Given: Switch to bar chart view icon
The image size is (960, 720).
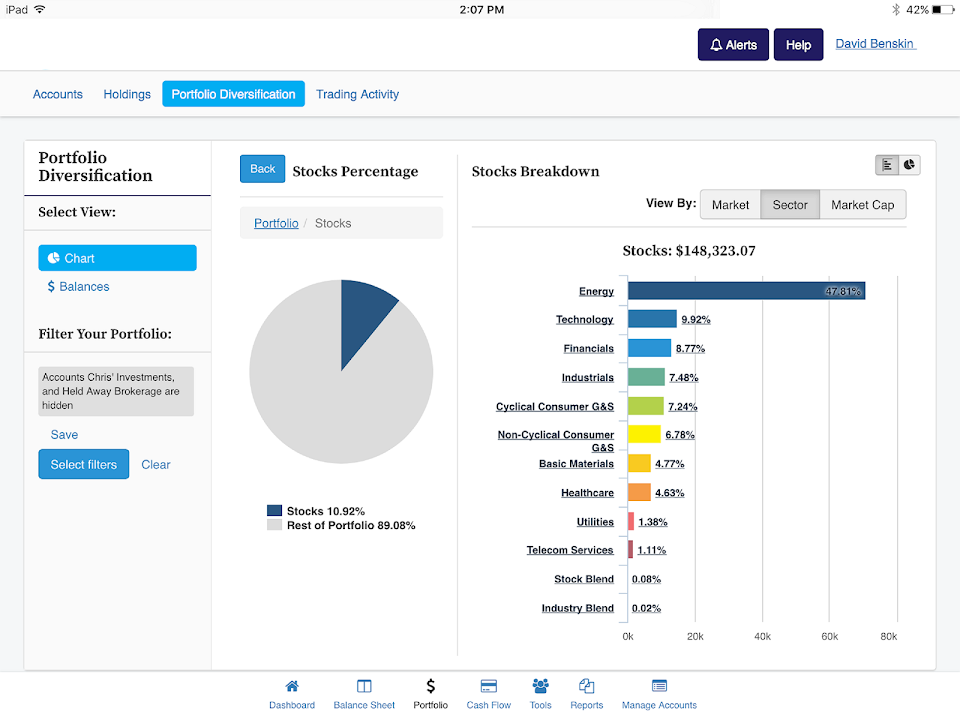Looking at the screenshot, I should pos(887,165).
